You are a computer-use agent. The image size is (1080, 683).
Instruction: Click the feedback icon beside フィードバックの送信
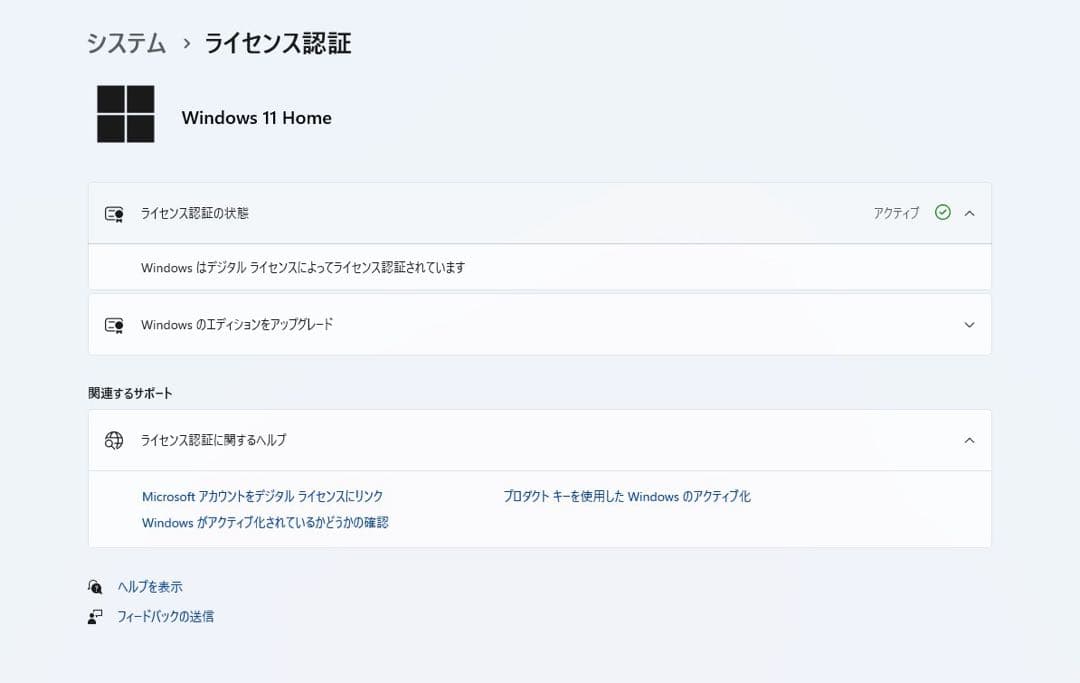[x=95, y=616]
